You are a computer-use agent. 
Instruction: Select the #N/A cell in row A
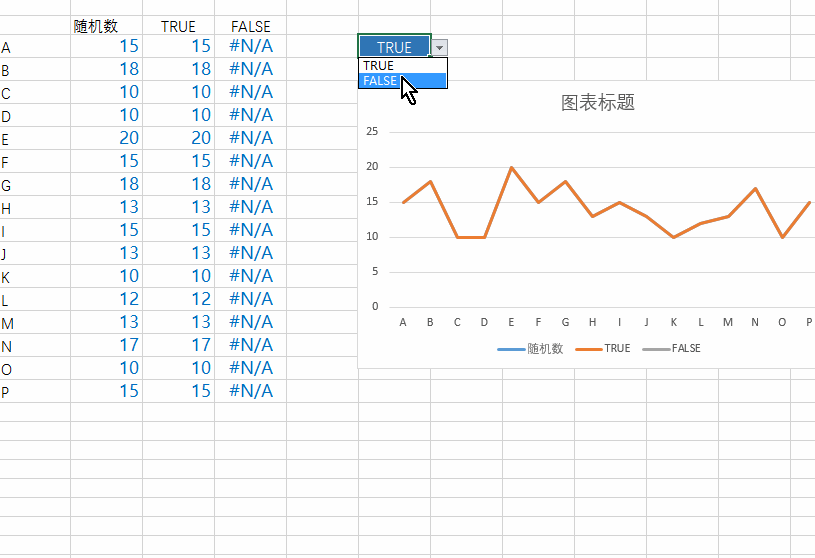pyautogui.click(x=251, y=46)
